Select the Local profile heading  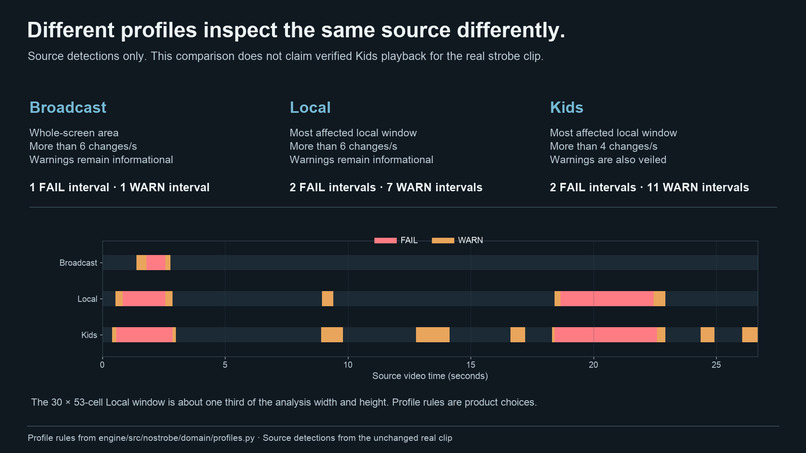pos(310,107)
